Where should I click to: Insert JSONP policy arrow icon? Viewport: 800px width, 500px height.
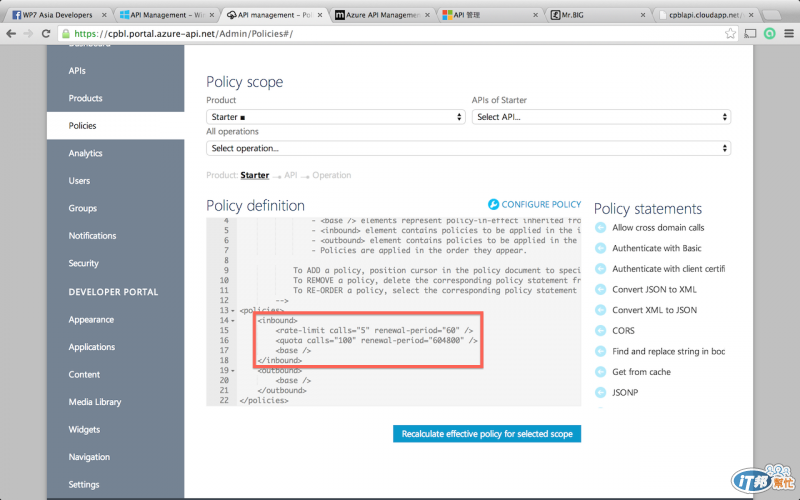(601, 392)
